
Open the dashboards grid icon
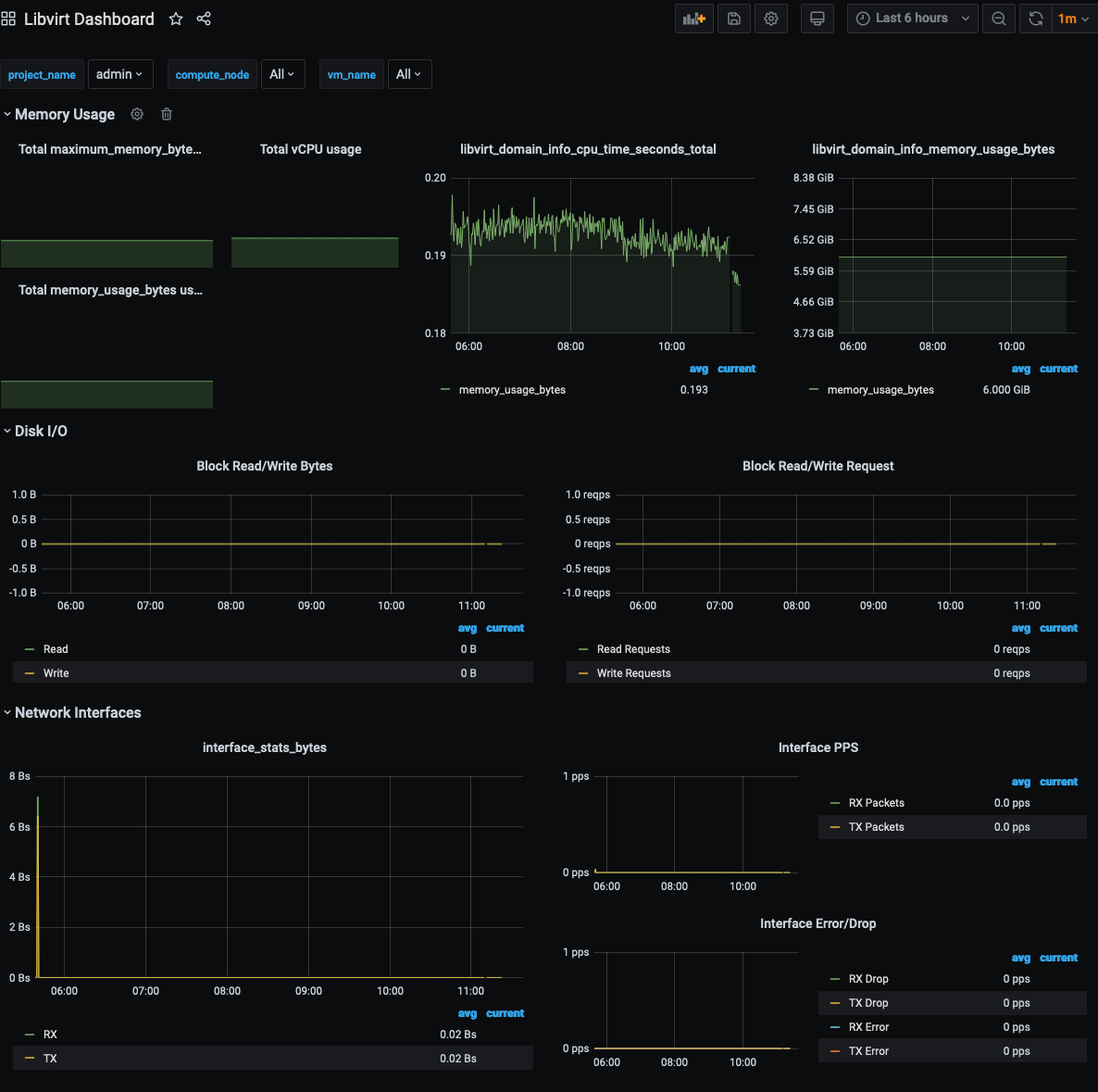click(x=8, y=19)
